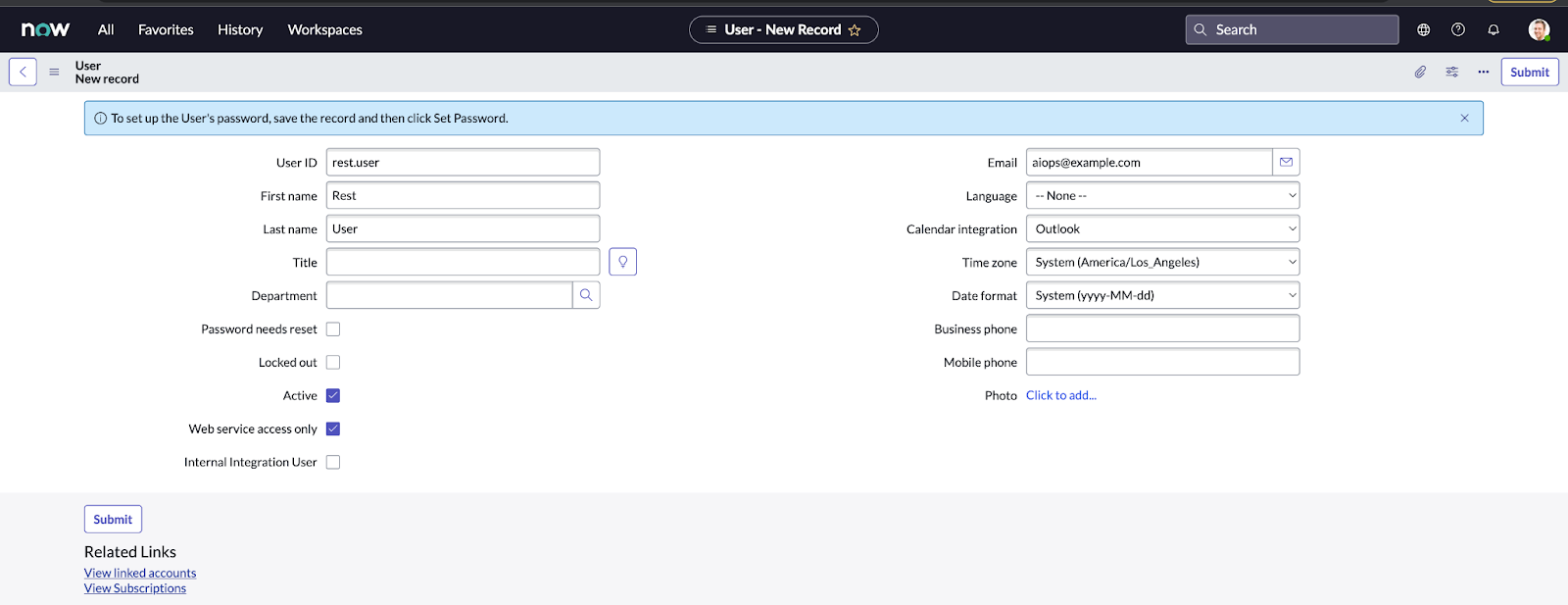Viewport: 1568px width, 605px height.
Task: Click into the Business phone field
Action: (x=1162, y=328)
